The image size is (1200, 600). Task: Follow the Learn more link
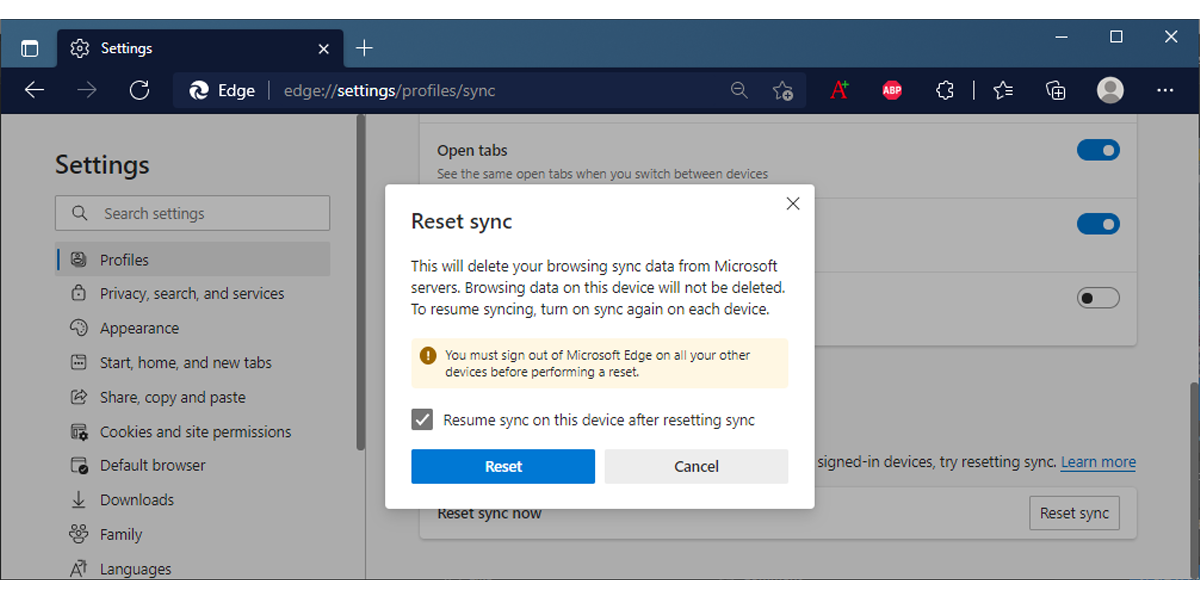coord(1098,462)
